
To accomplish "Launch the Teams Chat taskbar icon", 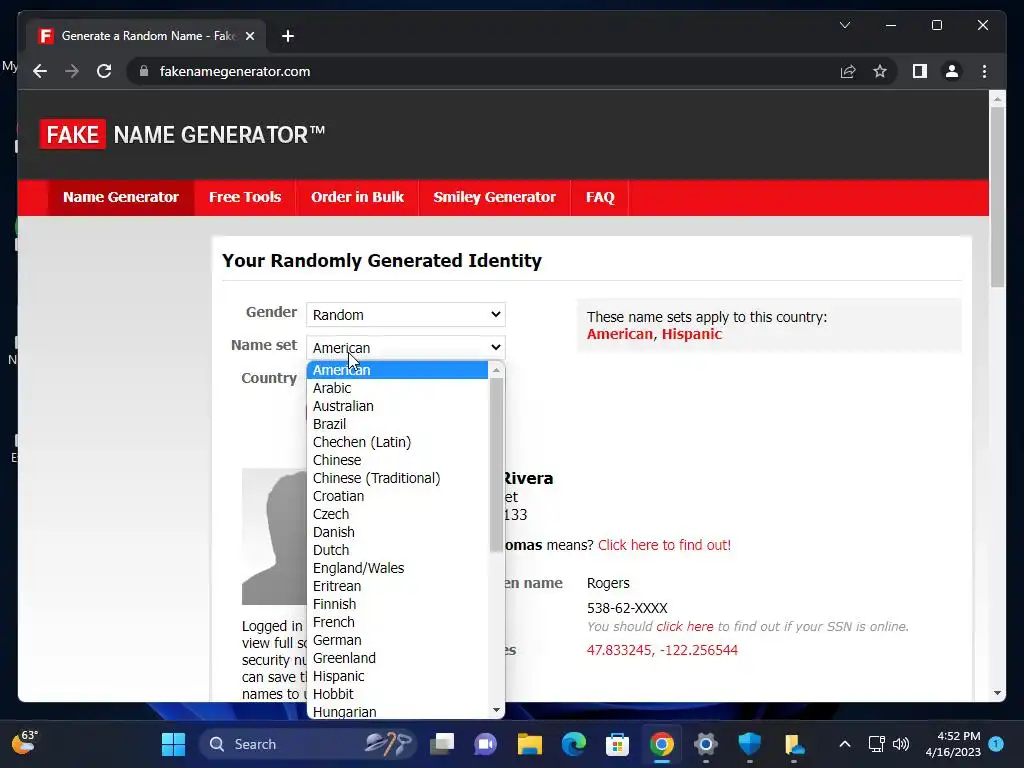I will pos(485,744).
